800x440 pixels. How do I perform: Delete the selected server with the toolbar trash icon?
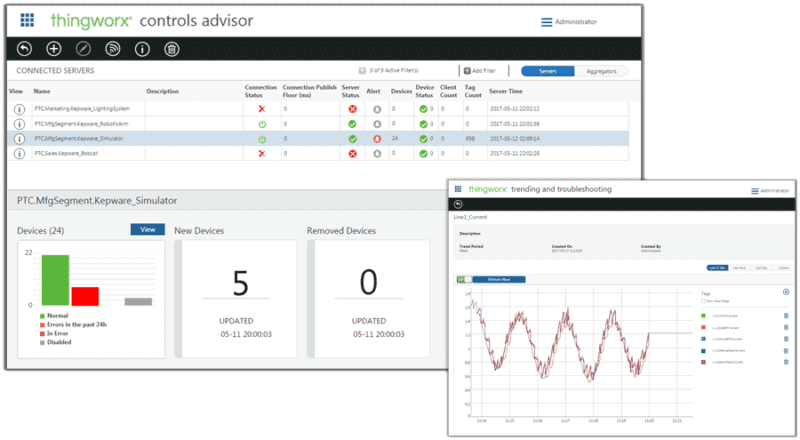(171, 49)
